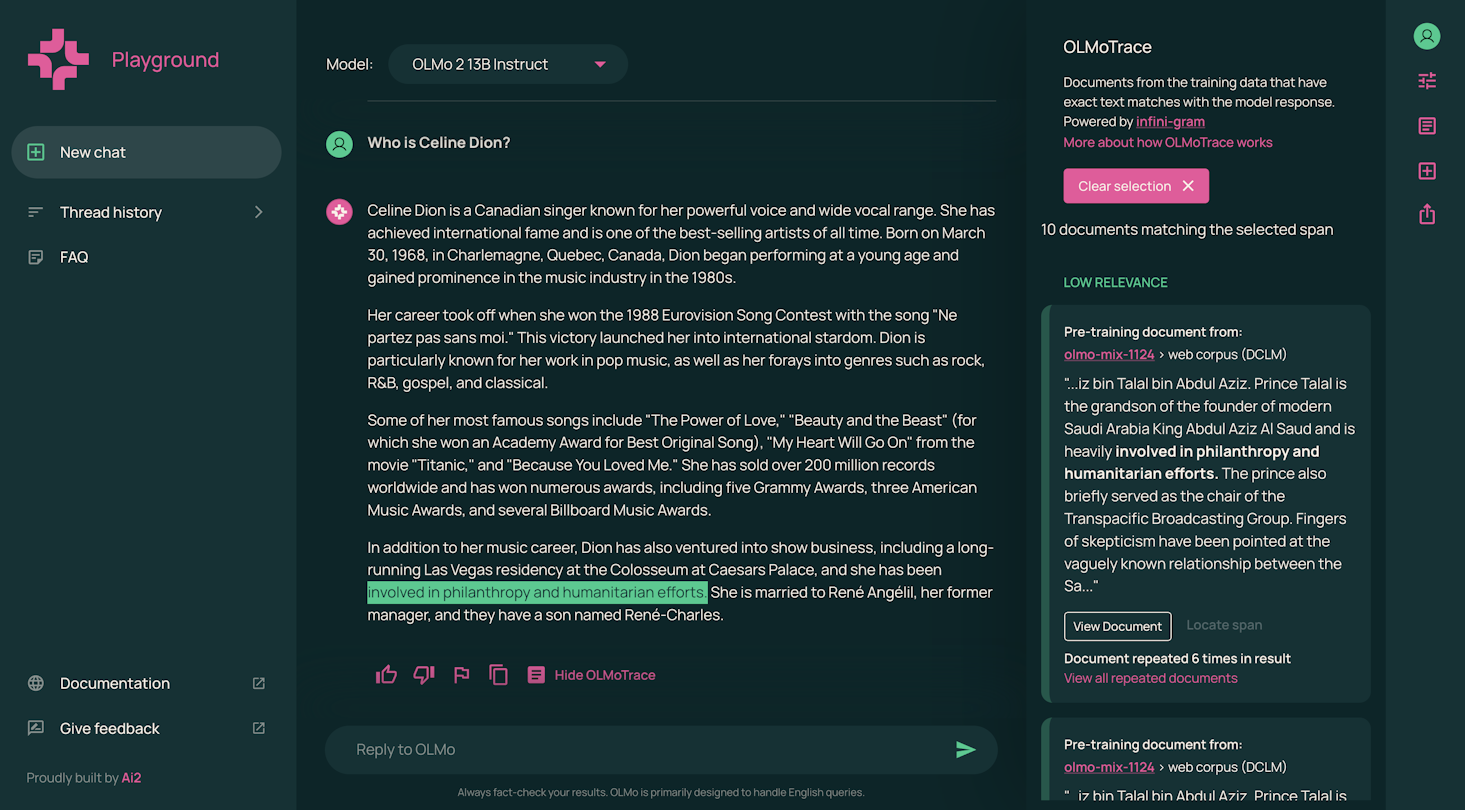Click the new thread plus icon on right rail
This screenshot has height=810, width=1465.
click(1427, 171)
